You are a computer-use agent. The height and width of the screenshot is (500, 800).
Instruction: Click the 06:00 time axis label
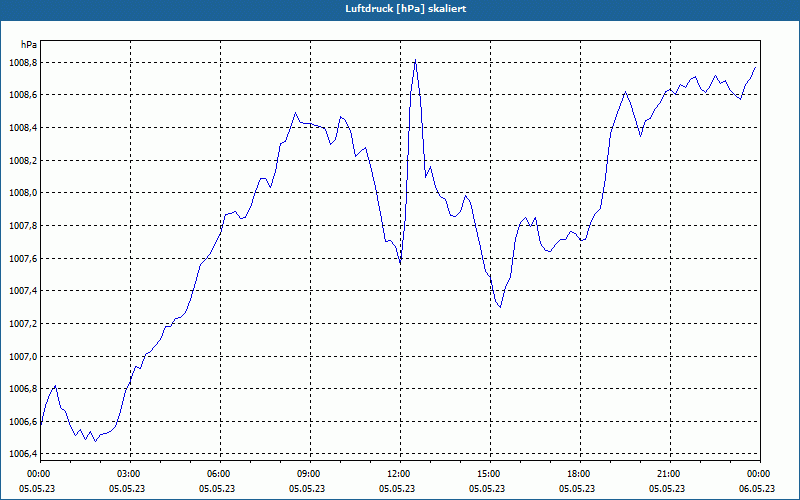coord(220,474)
